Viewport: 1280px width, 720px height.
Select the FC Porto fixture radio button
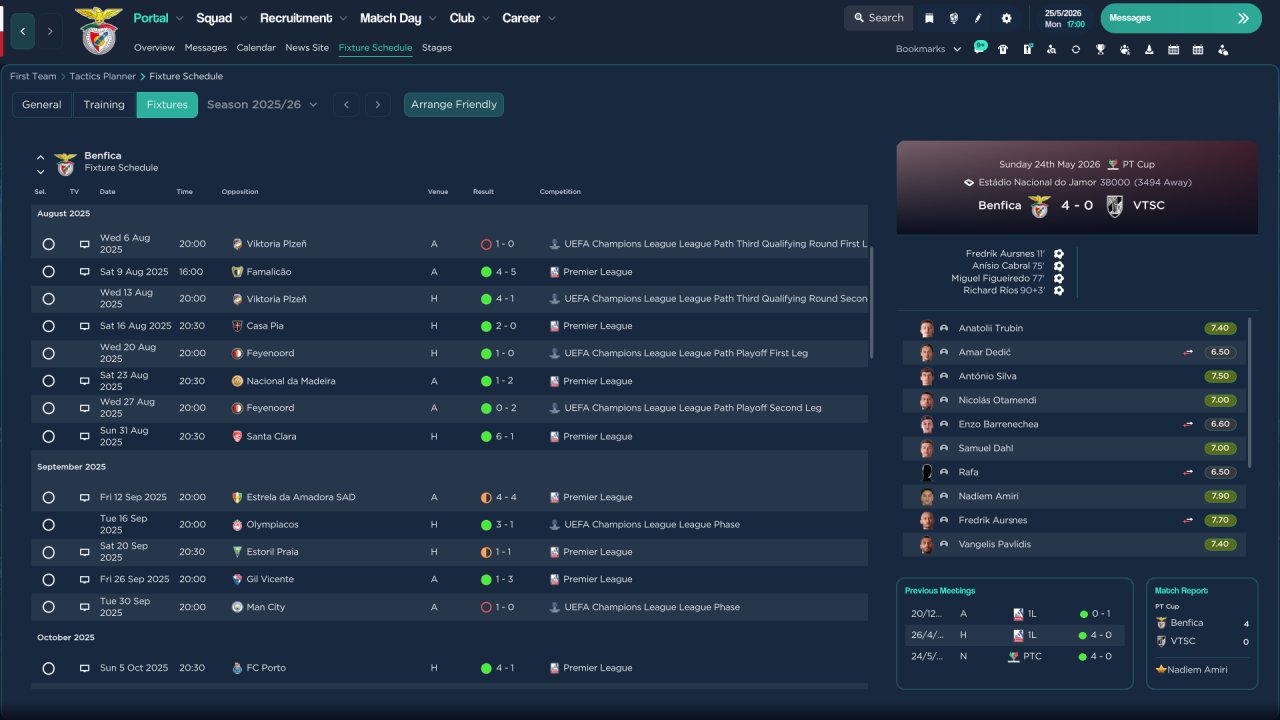pos(48,668)
